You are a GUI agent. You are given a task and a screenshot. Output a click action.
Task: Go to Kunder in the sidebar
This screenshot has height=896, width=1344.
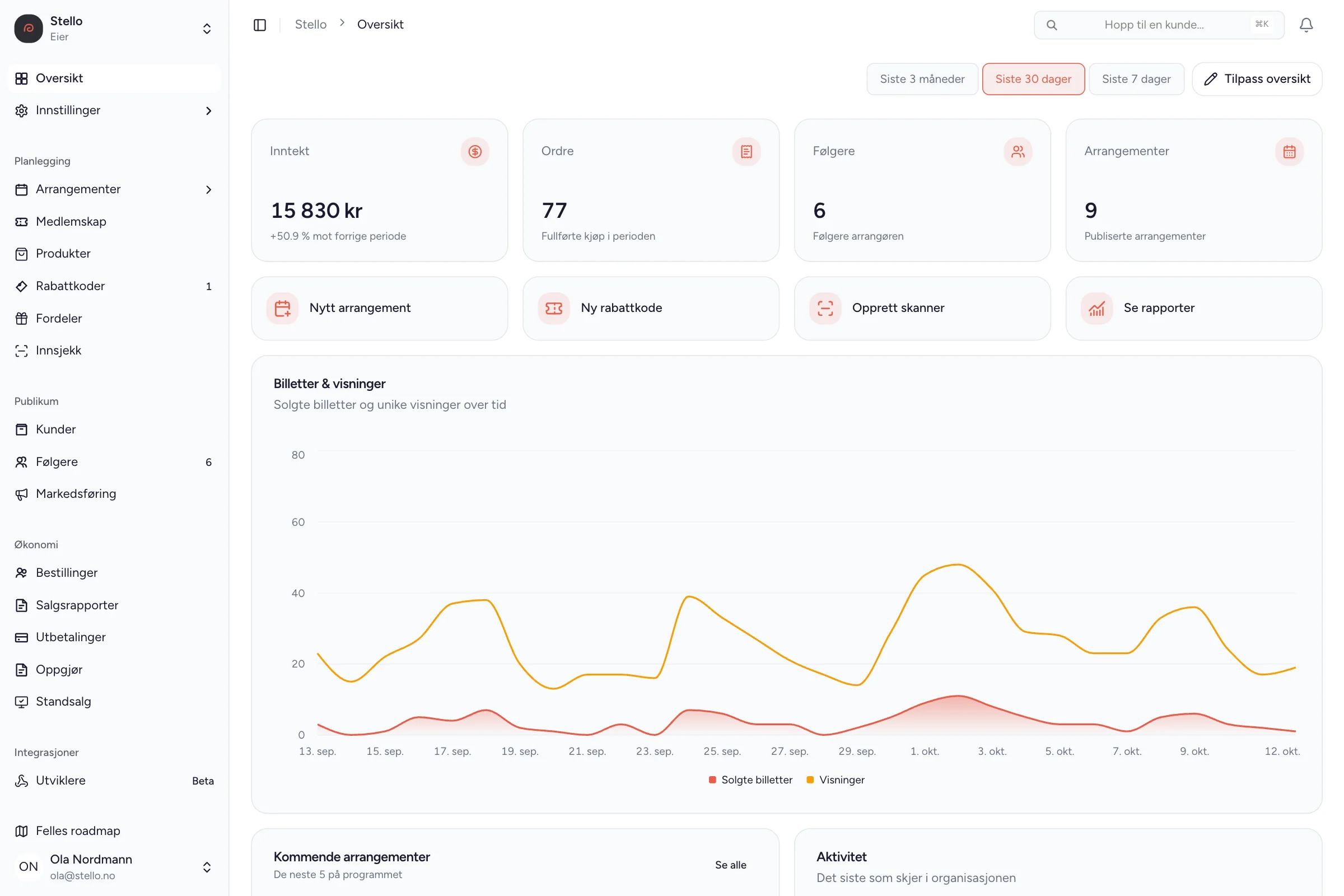coord(114,429)
